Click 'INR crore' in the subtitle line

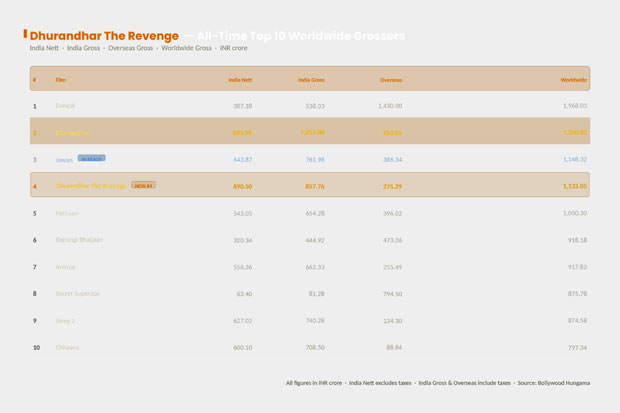pyautogui.click(x=234, y=48)
